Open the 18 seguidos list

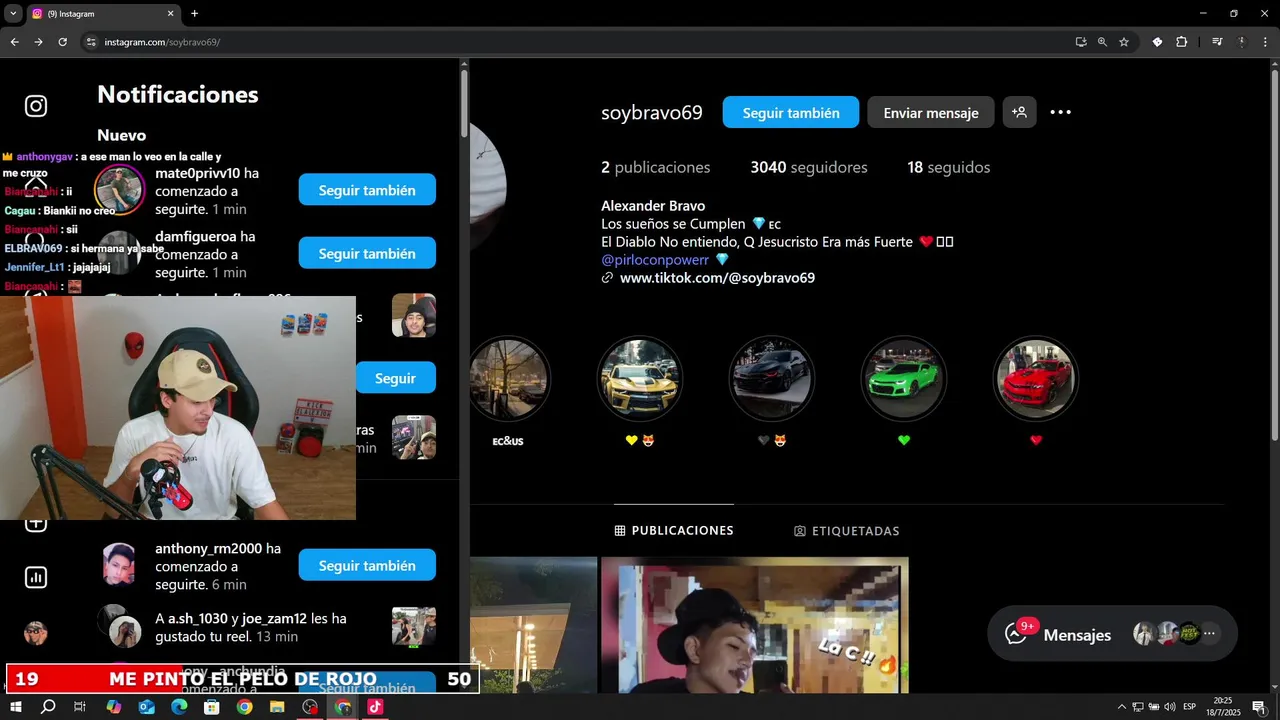tap(948, 167)
